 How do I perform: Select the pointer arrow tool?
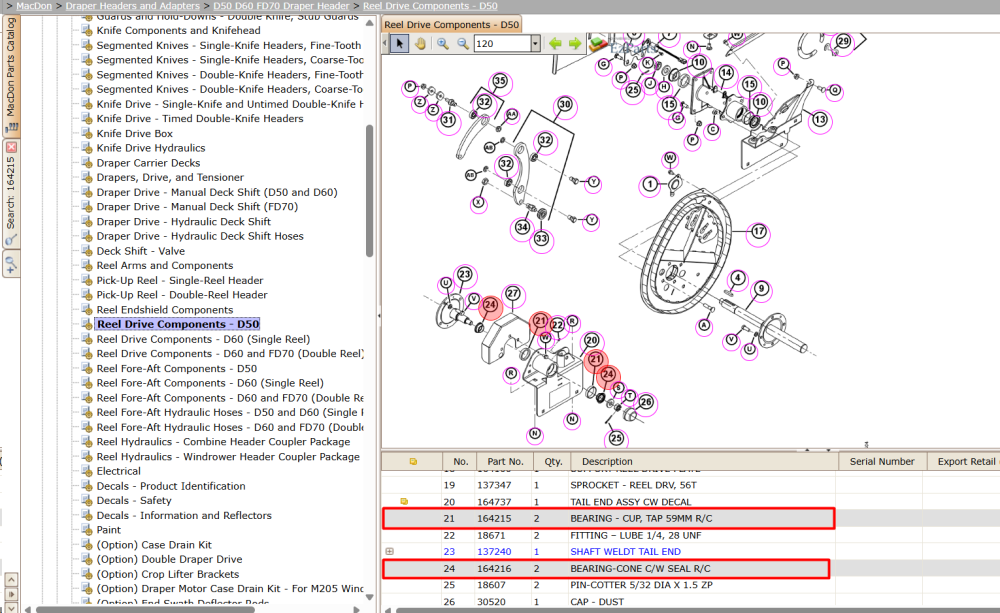click(399, 43)
